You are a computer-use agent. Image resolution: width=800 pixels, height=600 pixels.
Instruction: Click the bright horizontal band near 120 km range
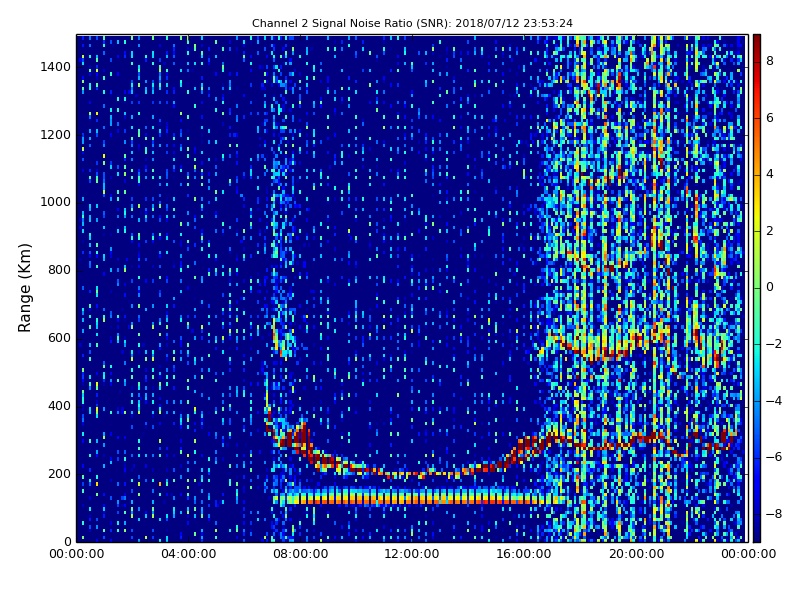point(419,497)
